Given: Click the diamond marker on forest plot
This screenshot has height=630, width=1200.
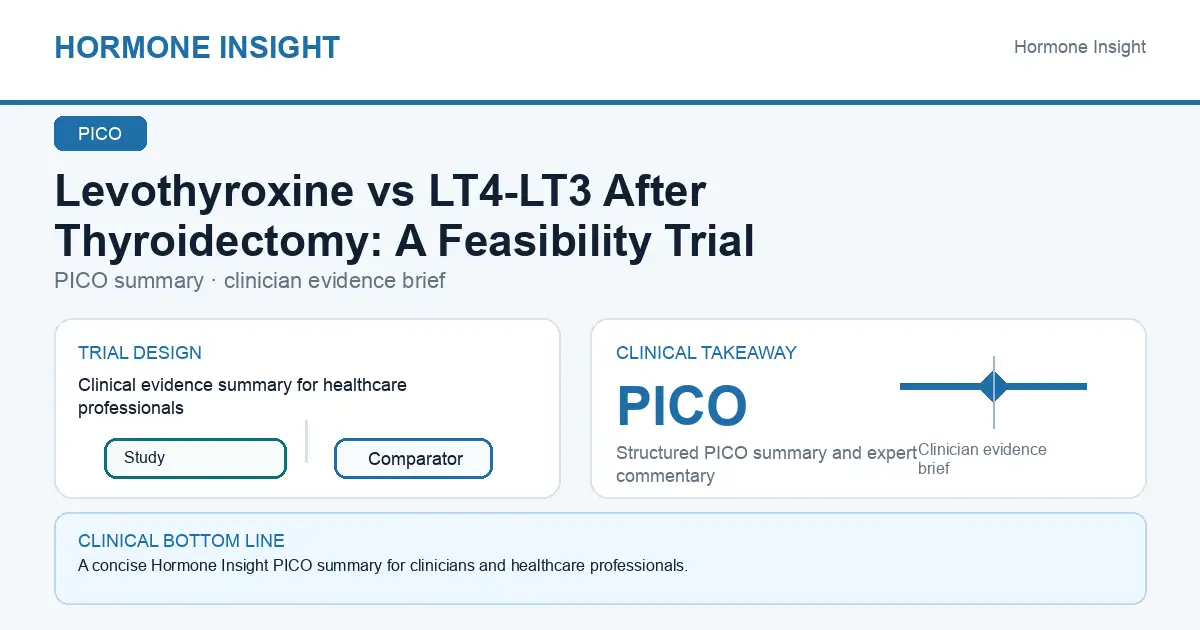Looking at the screenshot, I should coord(994,386).
